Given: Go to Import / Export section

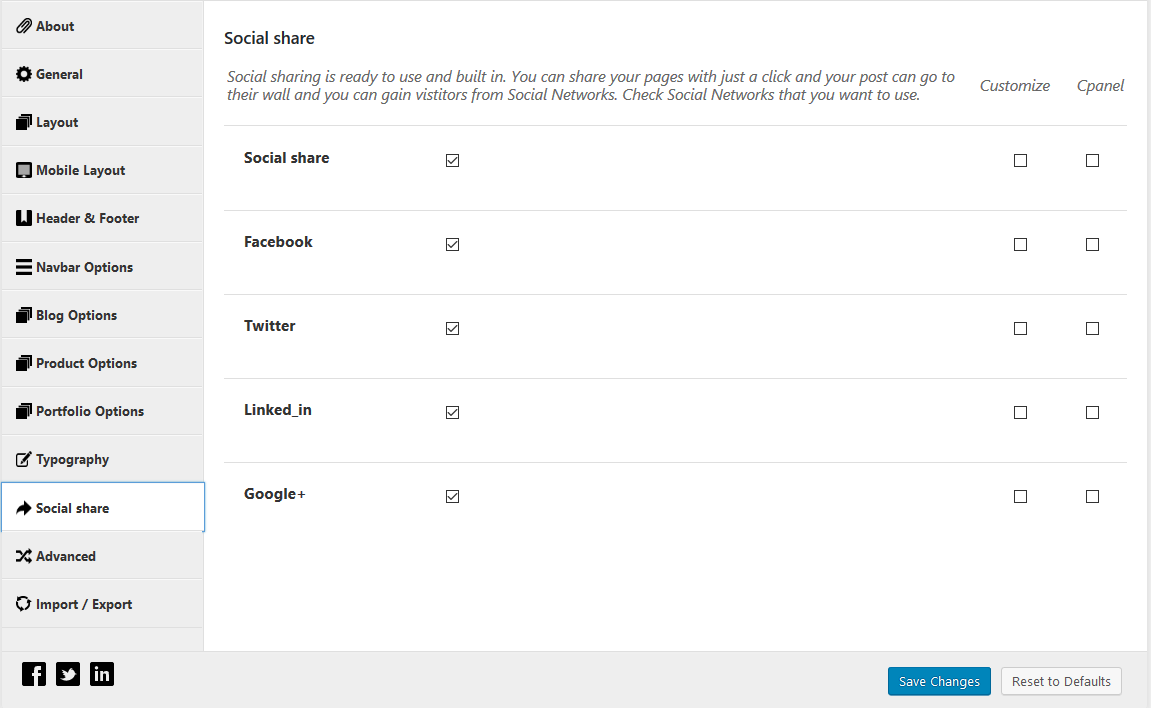Looking at the screenshot, I should [x=83, y=604].
